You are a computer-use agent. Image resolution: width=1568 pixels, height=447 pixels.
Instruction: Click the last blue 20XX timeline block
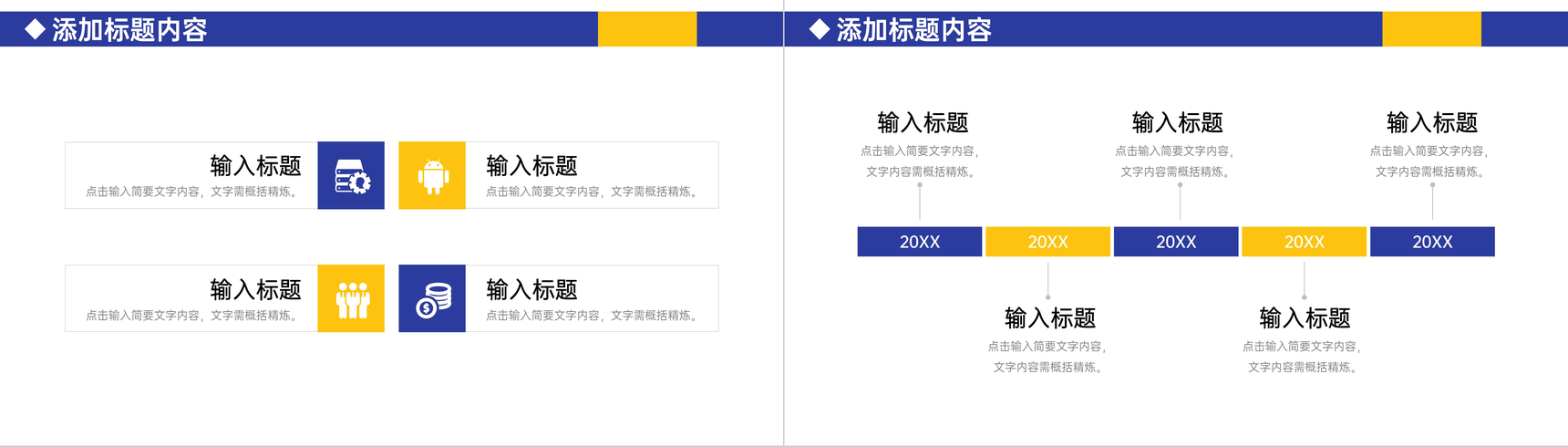pos(1432,242)
